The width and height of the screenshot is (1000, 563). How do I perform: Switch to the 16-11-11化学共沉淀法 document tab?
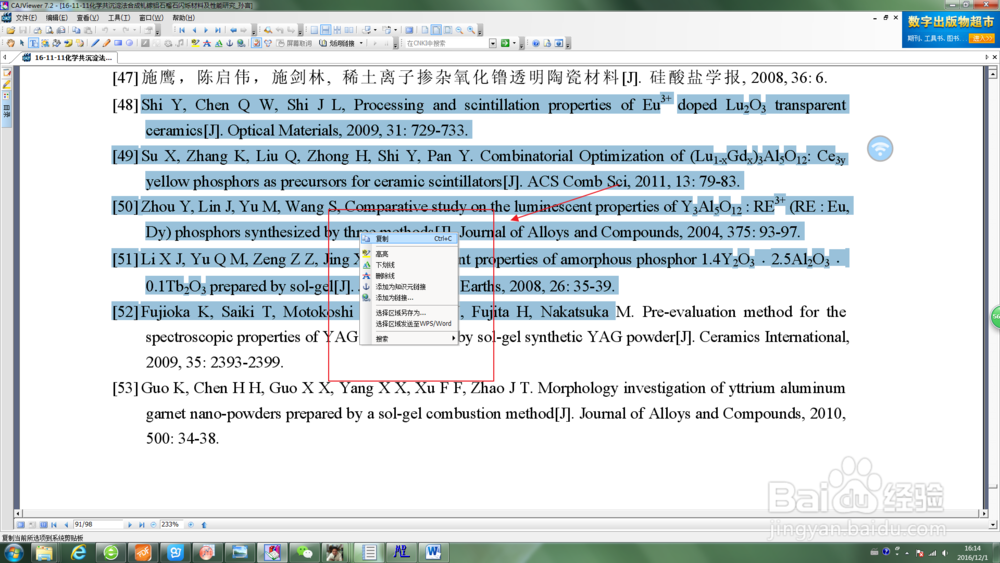pyautogui.click(x=68, y=57)
